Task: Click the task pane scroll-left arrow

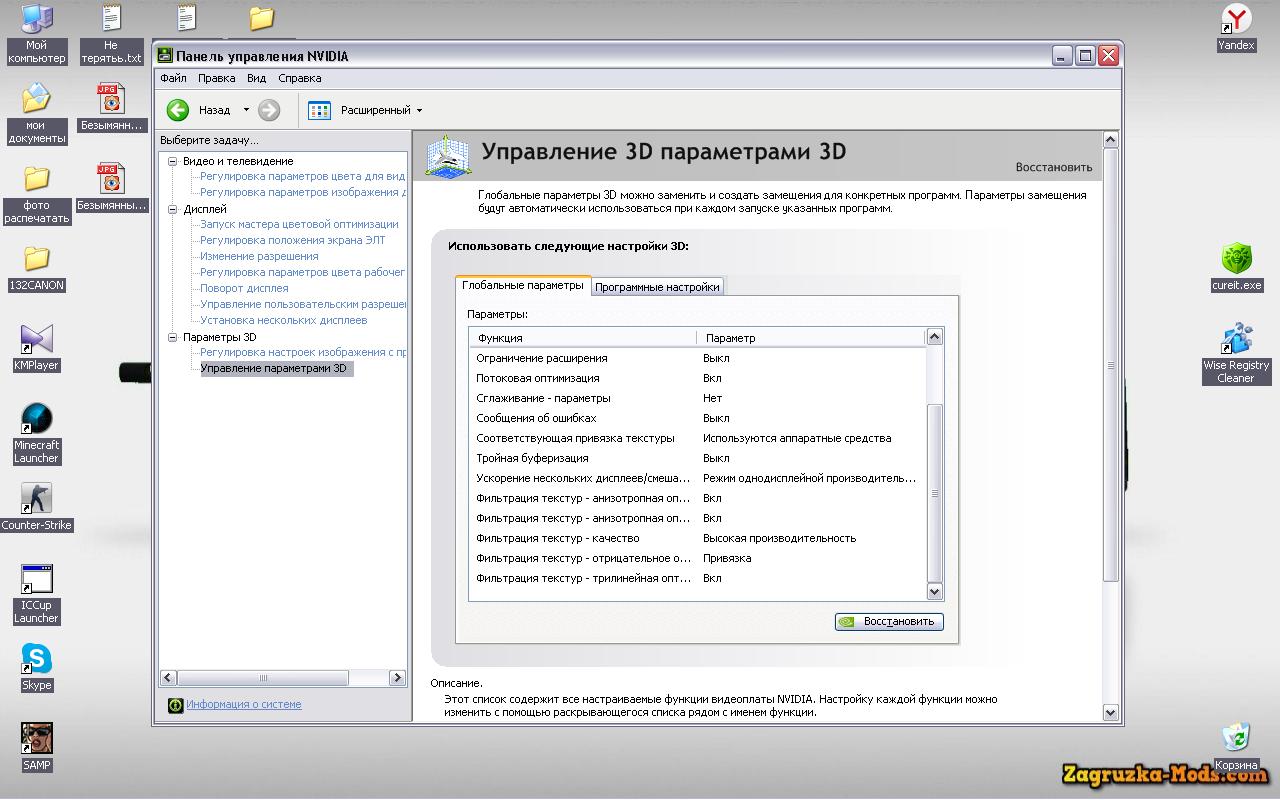Action: [169, 677]
